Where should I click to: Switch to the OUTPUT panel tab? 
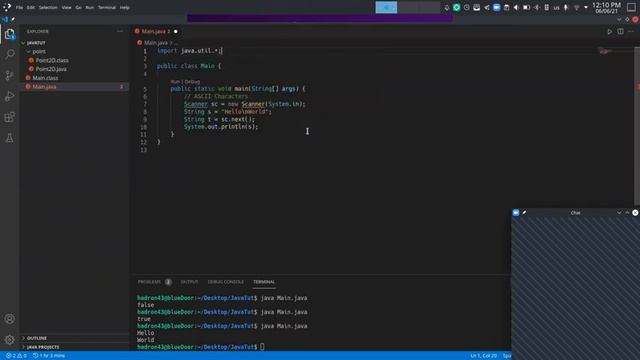point(189,282)
